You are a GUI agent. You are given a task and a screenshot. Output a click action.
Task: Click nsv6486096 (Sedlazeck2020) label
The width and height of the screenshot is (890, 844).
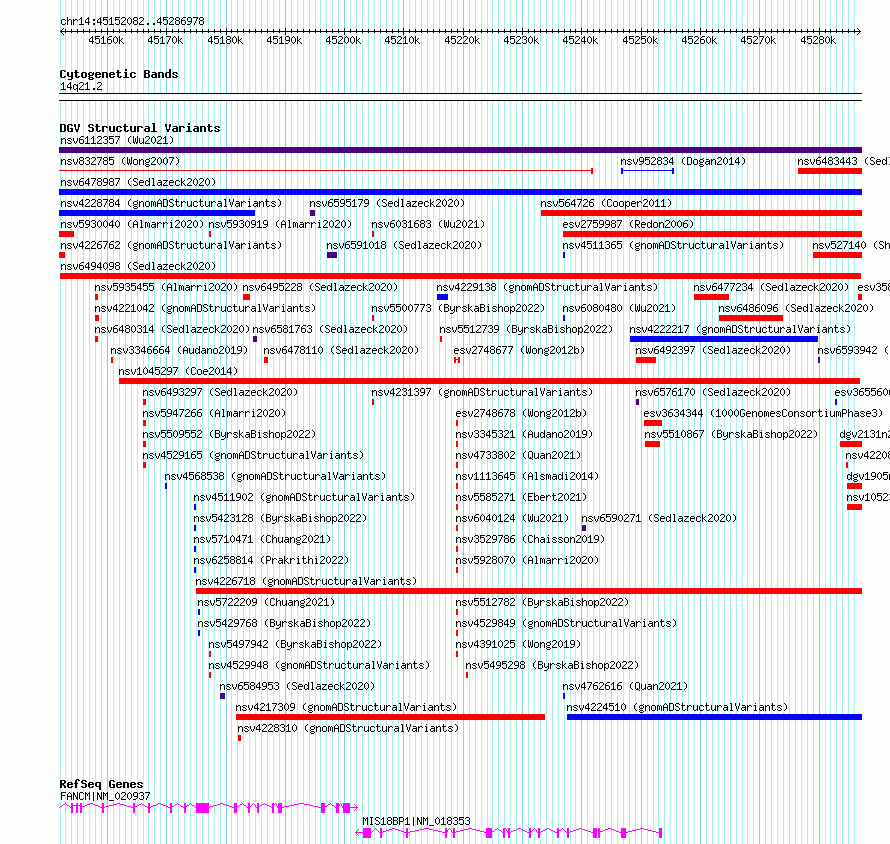click(796, 308)
